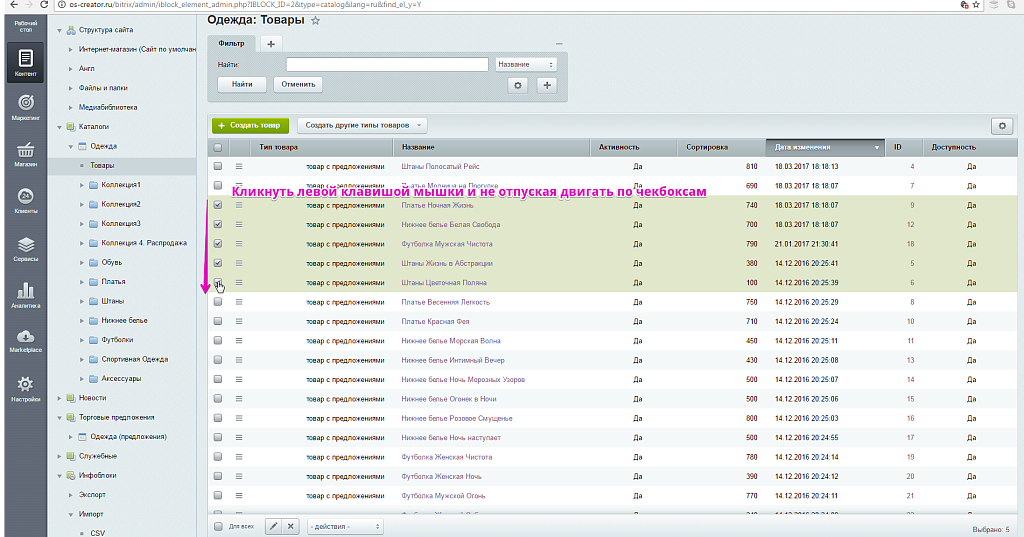Check the box for Платье Весенняя Легкость

[218, 302]
